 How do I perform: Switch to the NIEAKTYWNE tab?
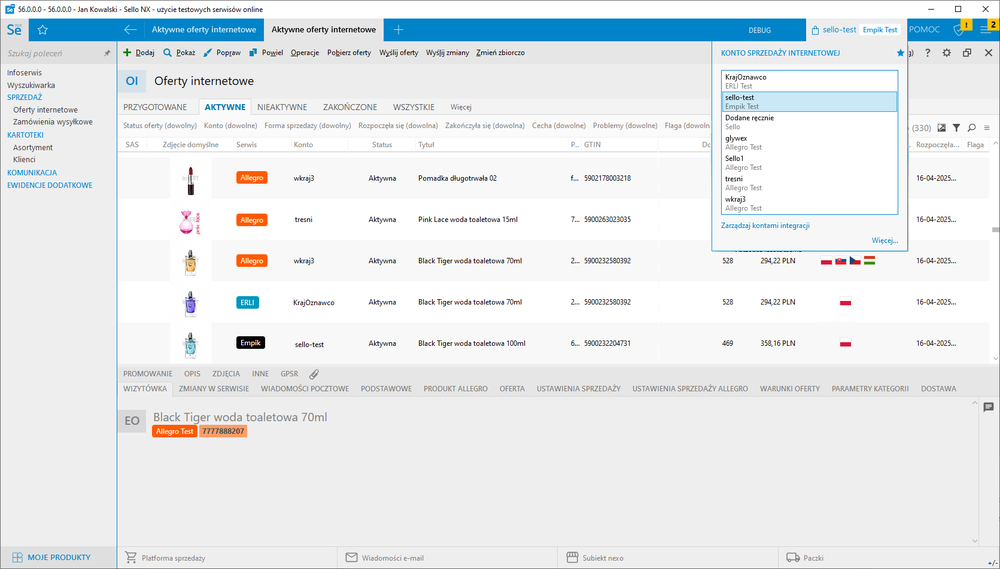coord(281,106)
